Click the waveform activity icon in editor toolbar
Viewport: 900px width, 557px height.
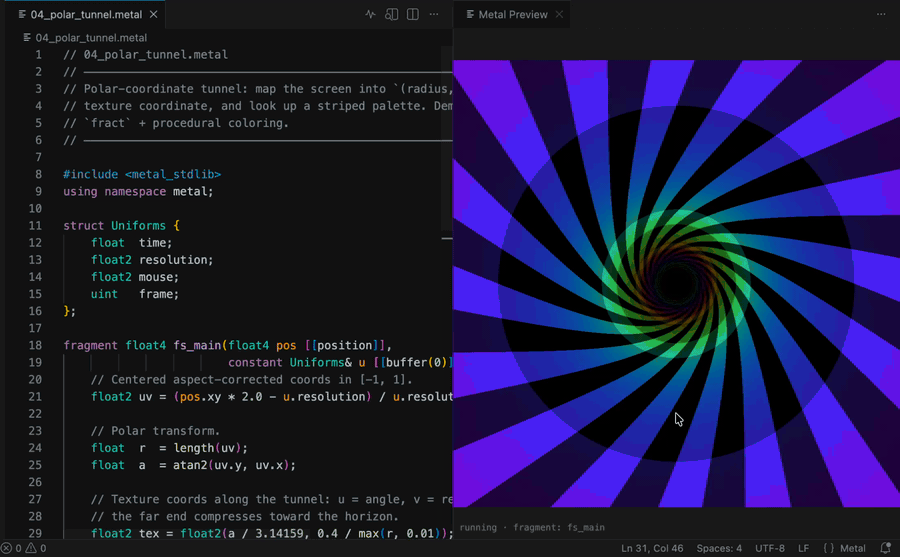click(x=370, y=14)
